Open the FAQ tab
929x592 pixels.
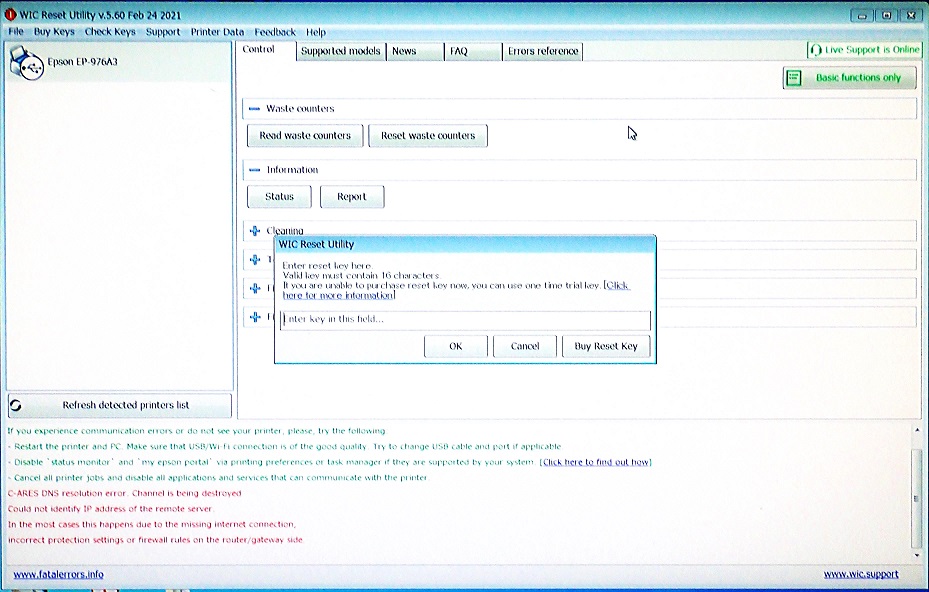472,51
